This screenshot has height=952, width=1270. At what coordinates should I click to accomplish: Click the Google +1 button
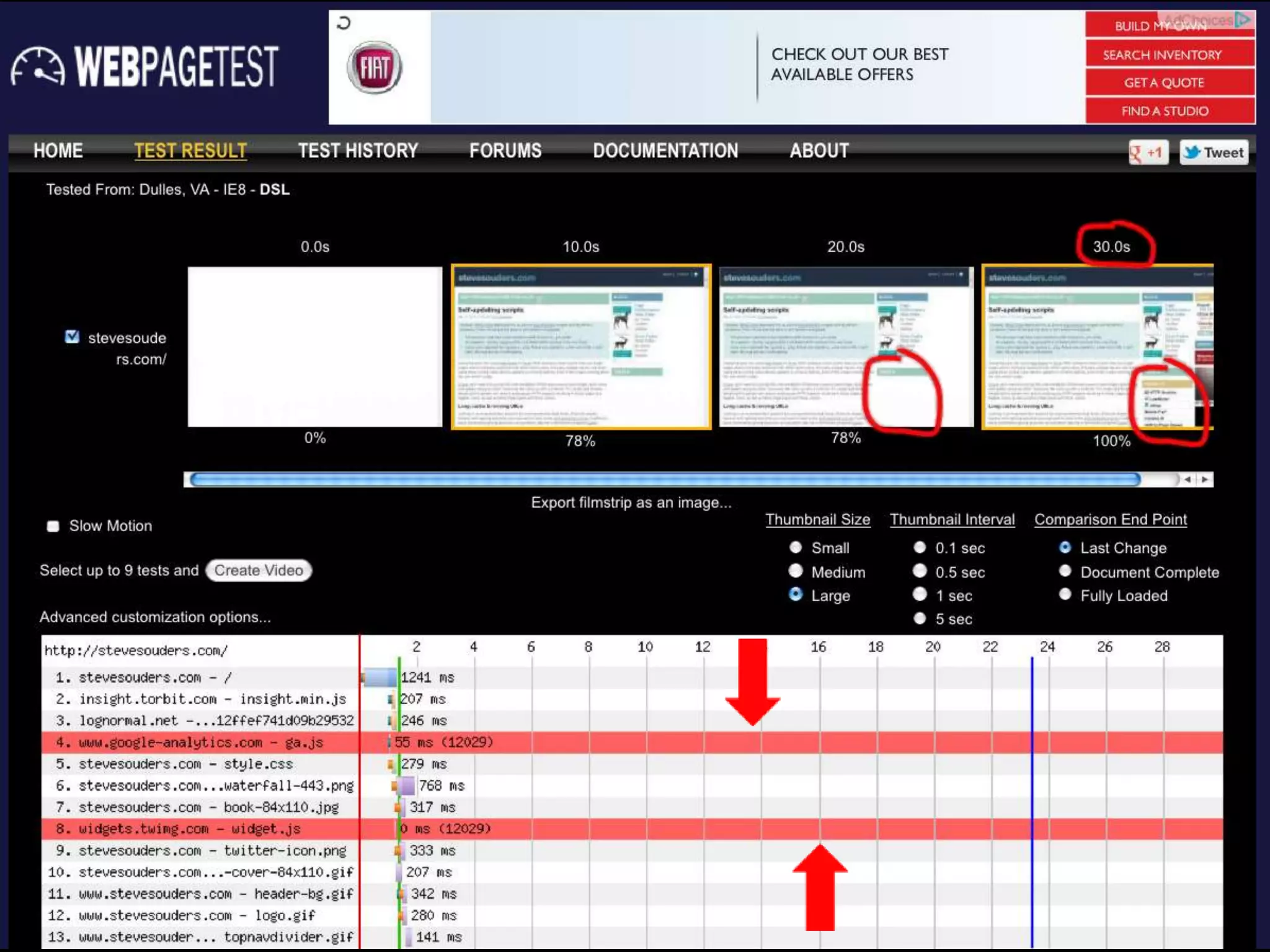coord(1148,152)
